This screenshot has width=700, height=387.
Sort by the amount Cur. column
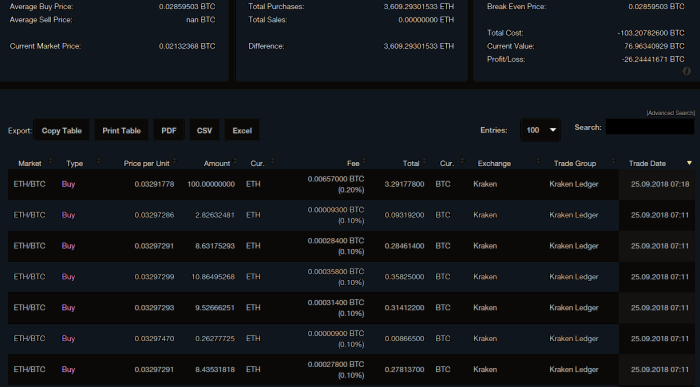pyautogui.click(x=258, y=163)
